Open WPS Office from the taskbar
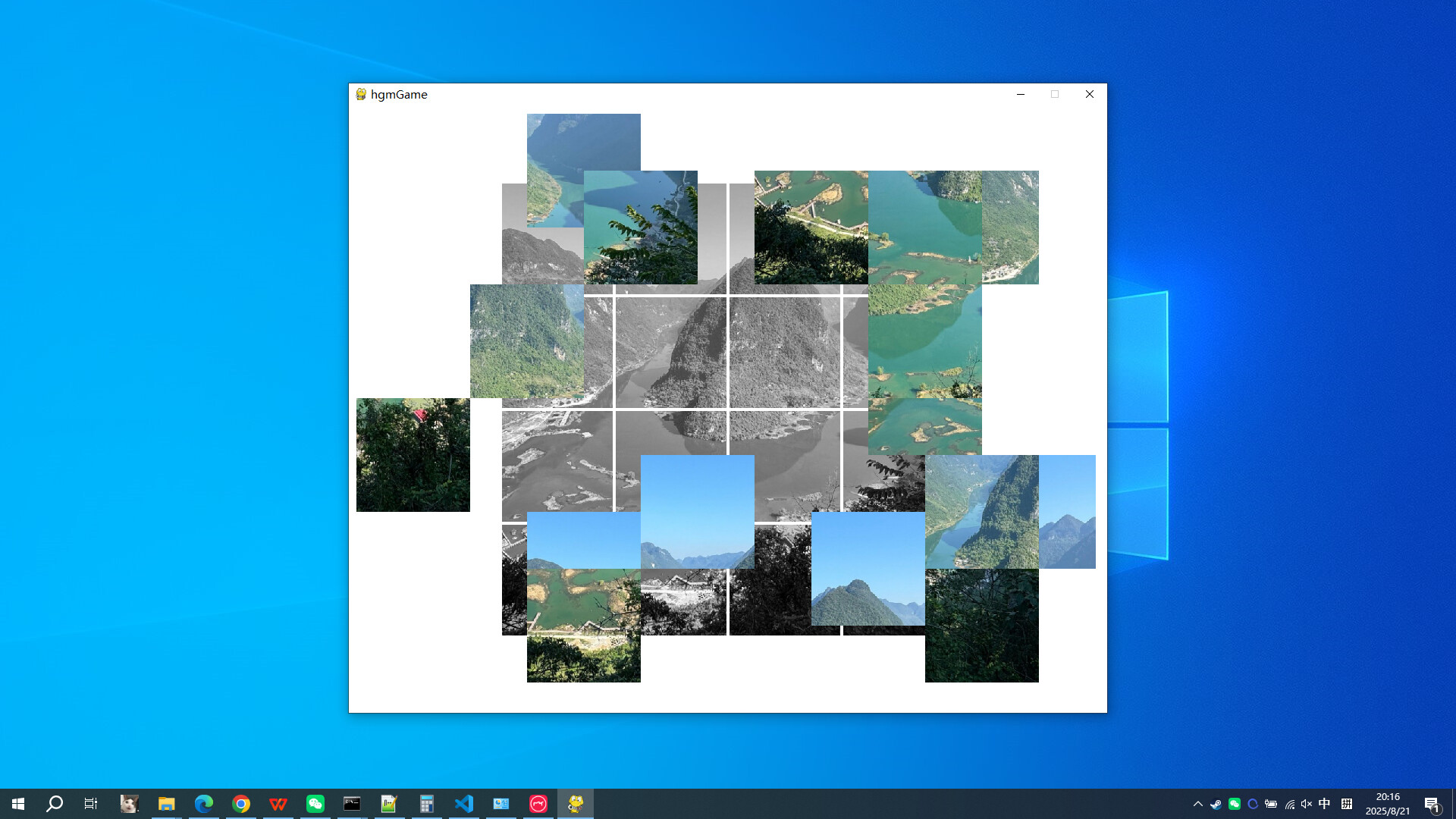1456x819 pixels. pos(278,803)
